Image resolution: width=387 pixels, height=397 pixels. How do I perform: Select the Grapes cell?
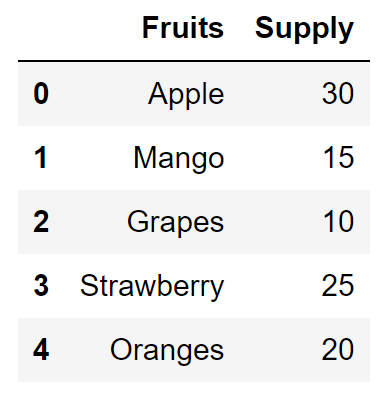pos(175,223)
